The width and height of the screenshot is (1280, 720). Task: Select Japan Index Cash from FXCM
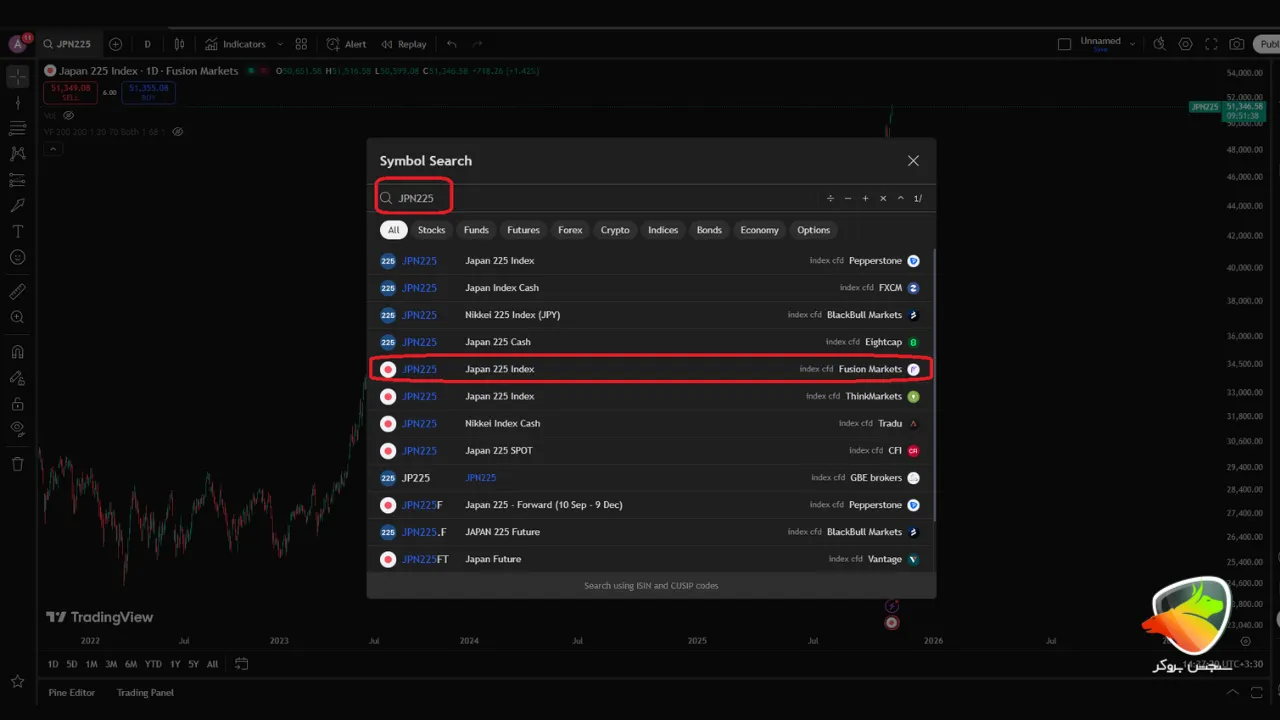(651, 288)
